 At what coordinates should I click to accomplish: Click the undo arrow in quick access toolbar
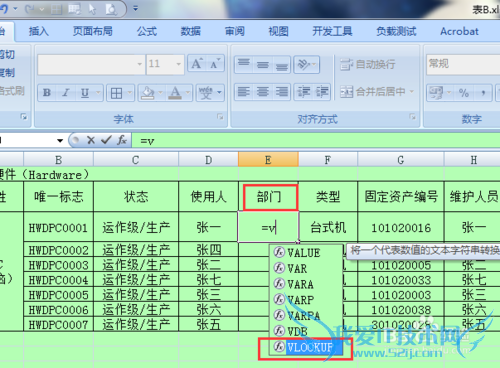click(x=4, y=9)
